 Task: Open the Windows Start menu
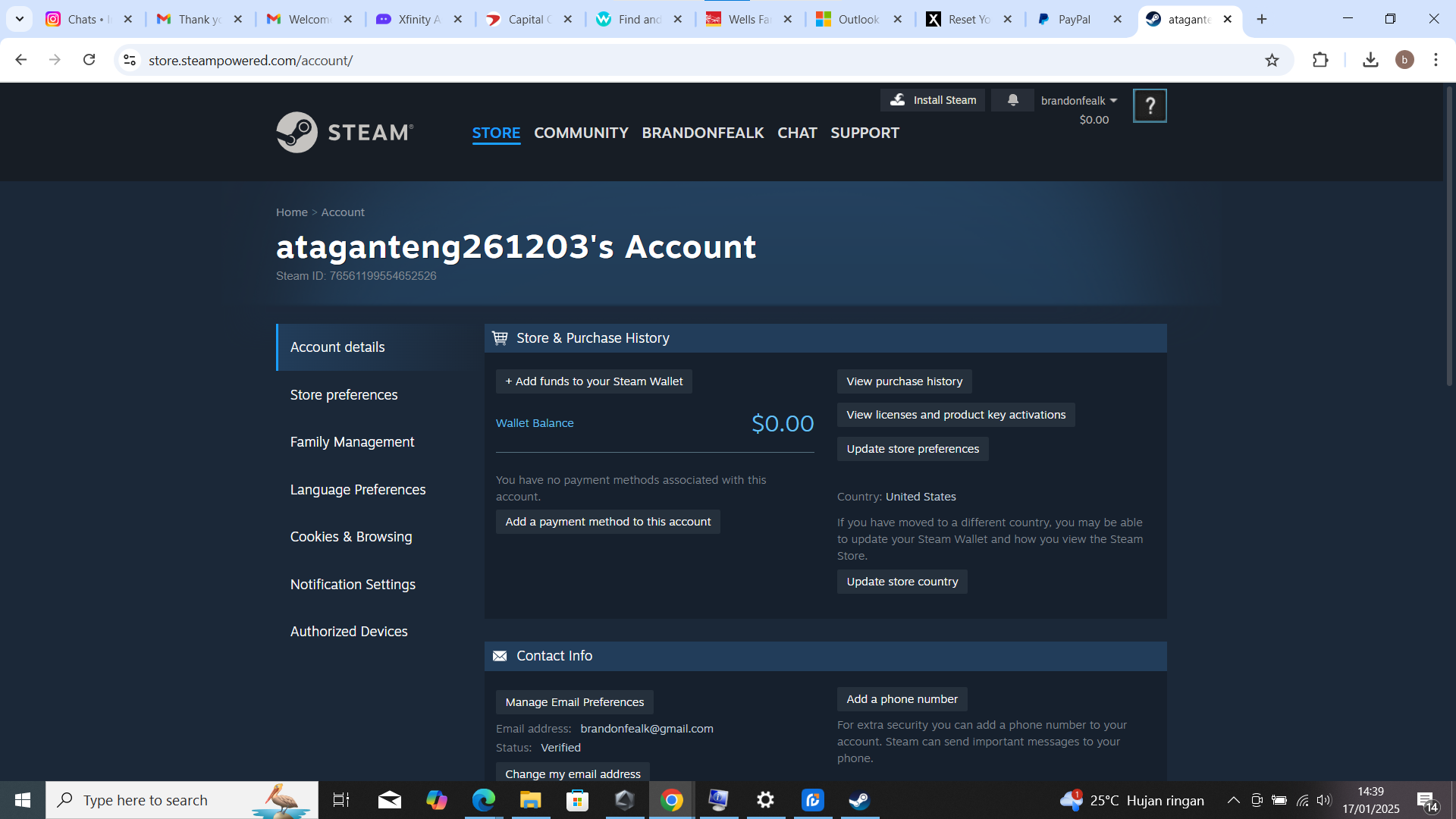(x=23, y=800)
